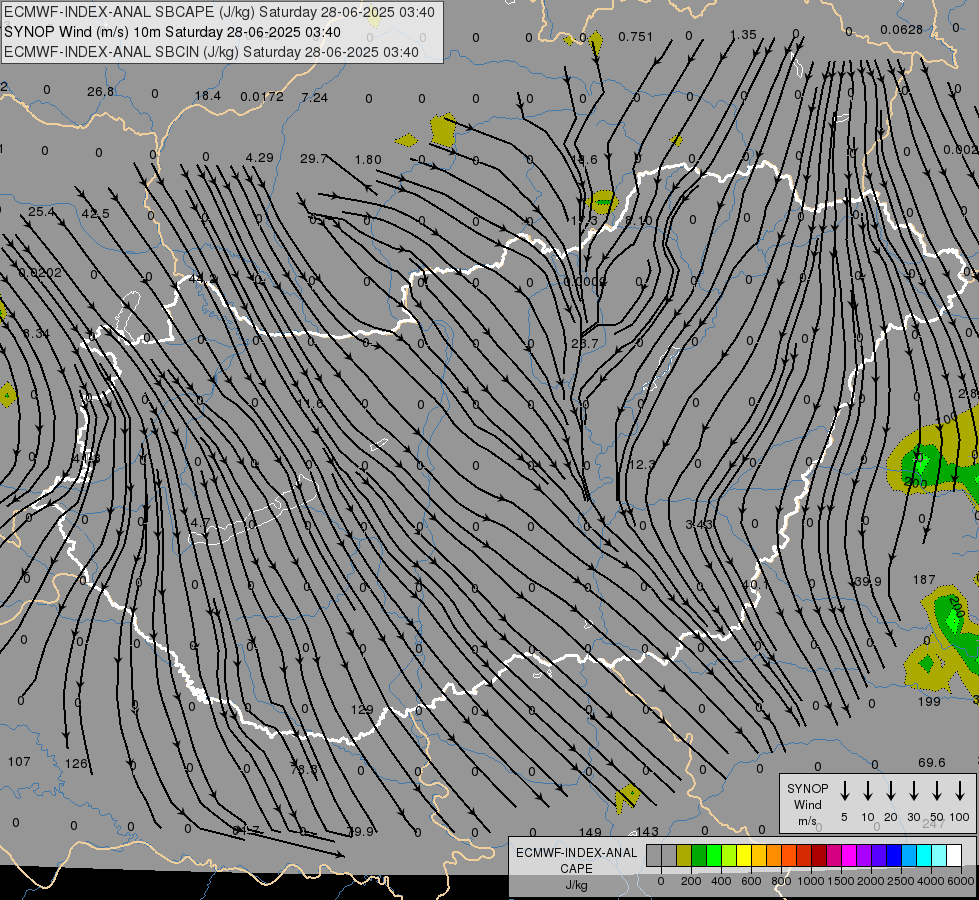
Task: Click the map value 0.0202
Action: [x=40, y=273]
